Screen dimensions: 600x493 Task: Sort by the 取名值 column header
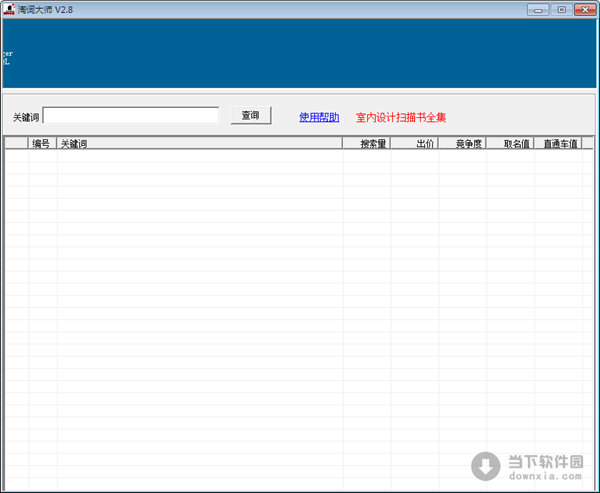click(510, 144)
